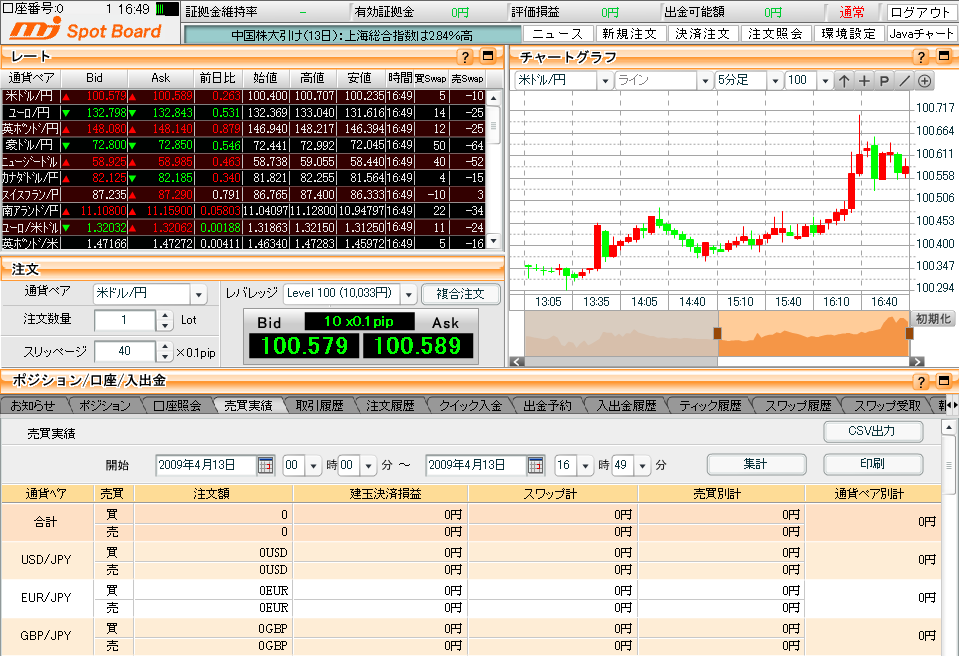The image size is (959, 656).
Task: Open start minute 00 dropdown
Action: (368, 466)
